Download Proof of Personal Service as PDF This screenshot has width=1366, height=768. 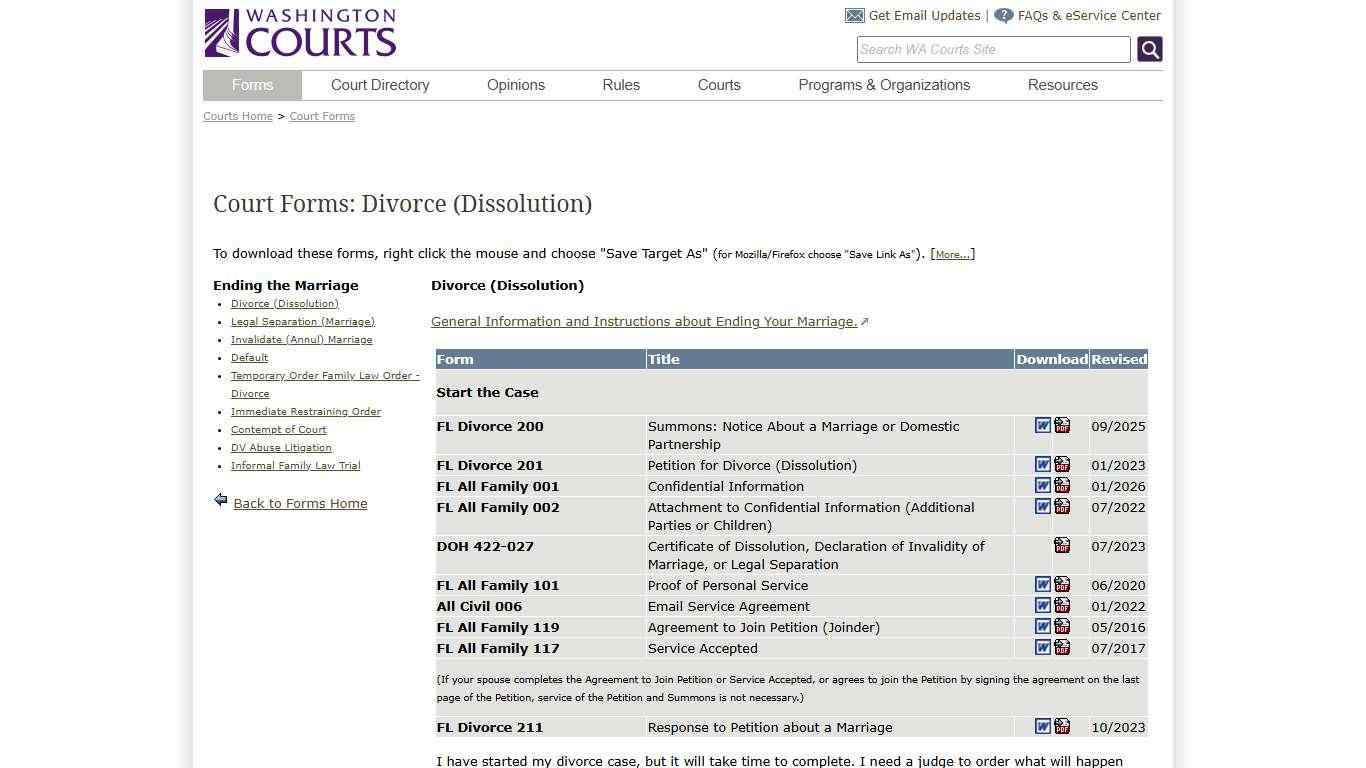[1063, 585]
